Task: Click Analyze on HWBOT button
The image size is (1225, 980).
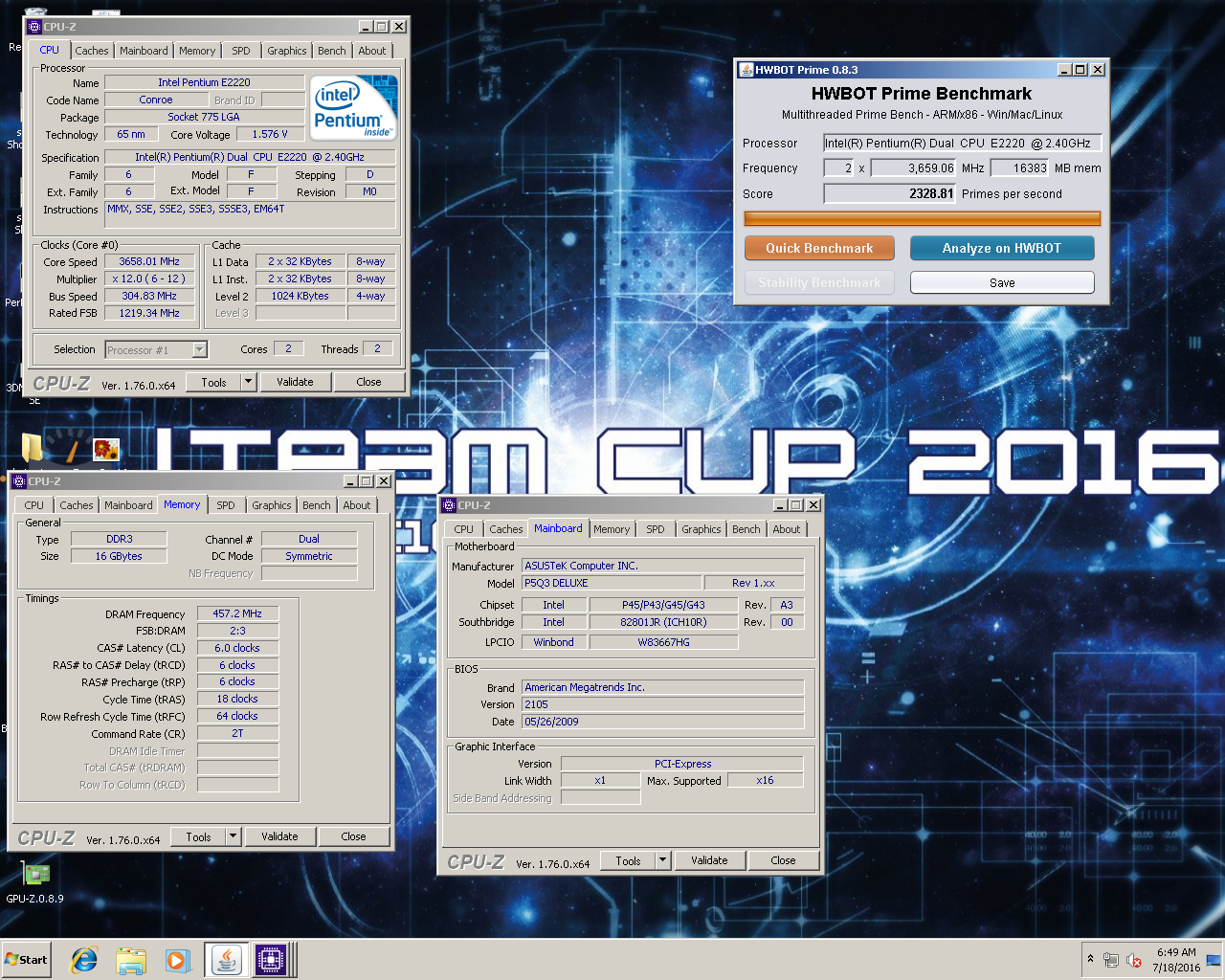Action: click(x=1002, y=248)
